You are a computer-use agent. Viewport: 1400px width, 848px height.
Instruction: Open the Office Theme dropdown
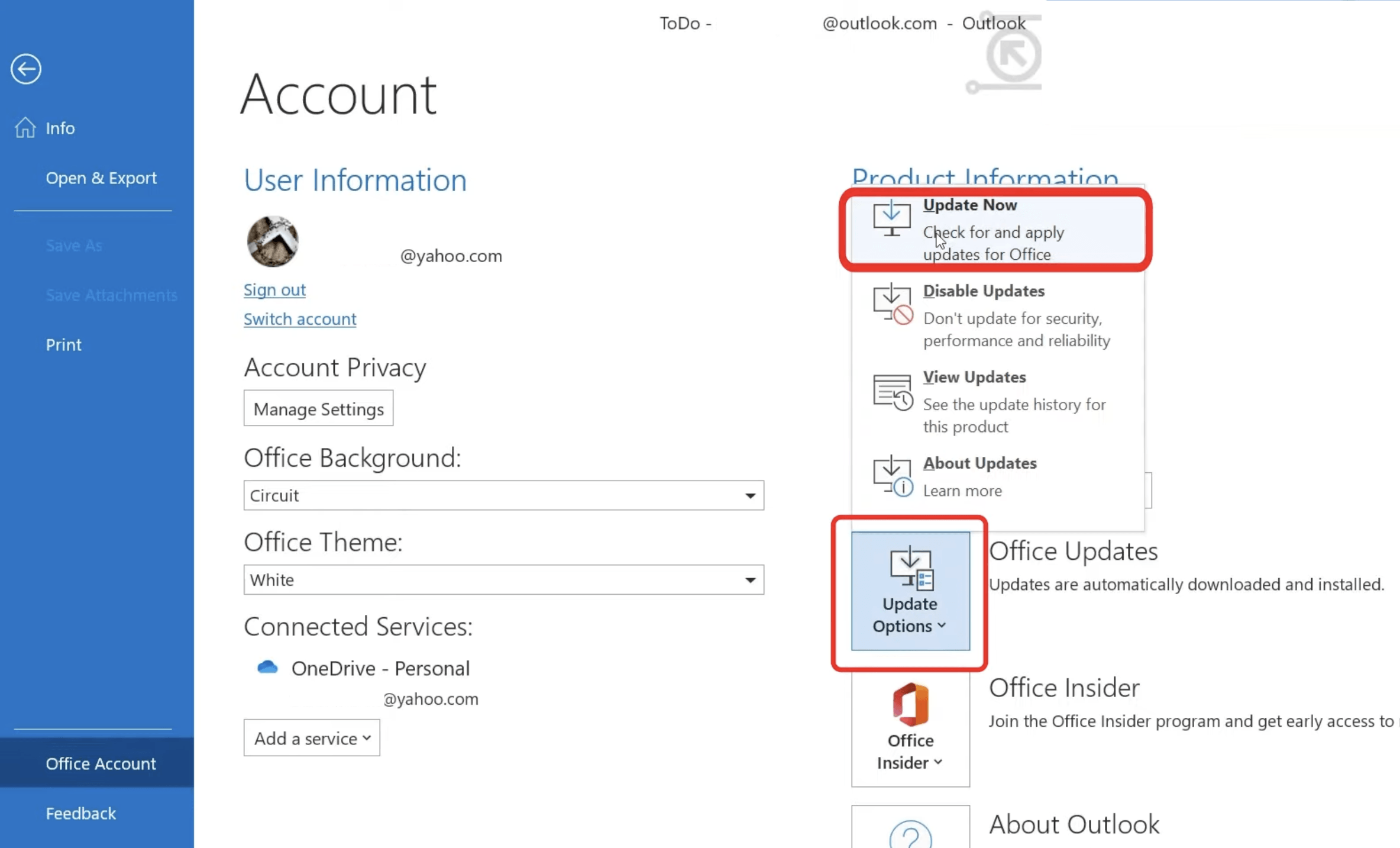click(x=504, y=579)
